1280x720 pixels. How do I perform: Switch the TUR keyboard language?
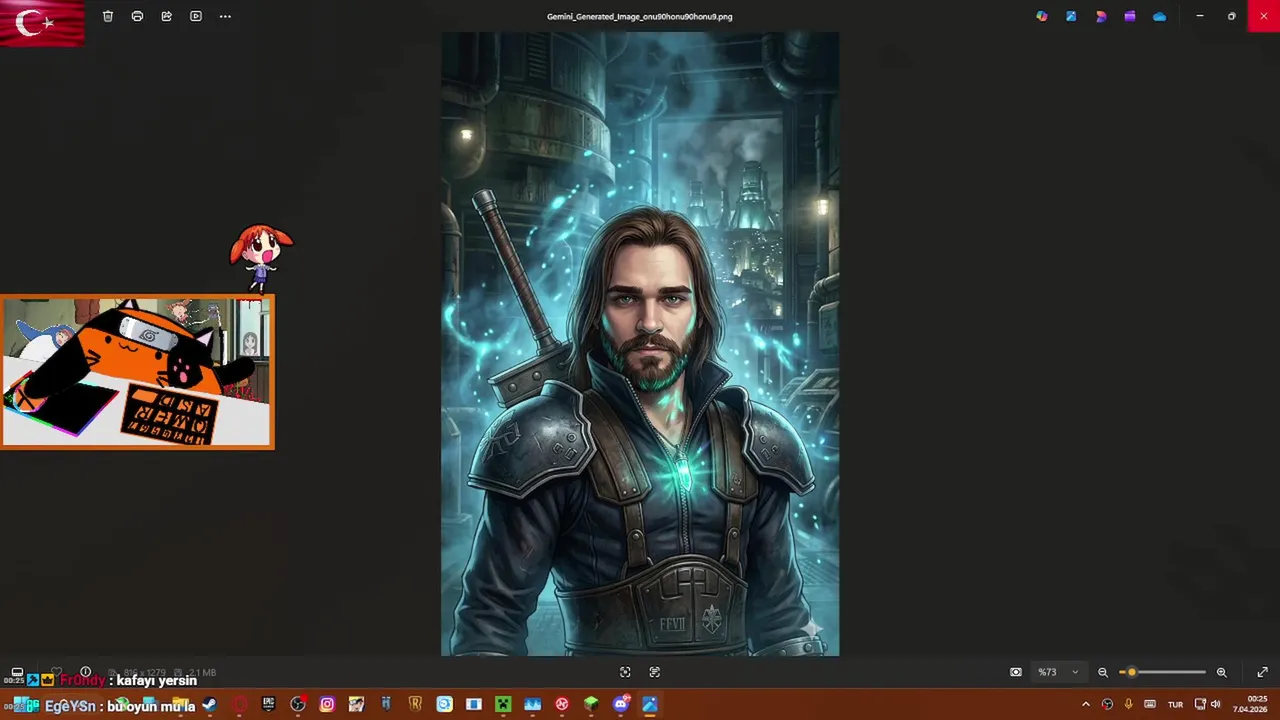click(1176, 704)
